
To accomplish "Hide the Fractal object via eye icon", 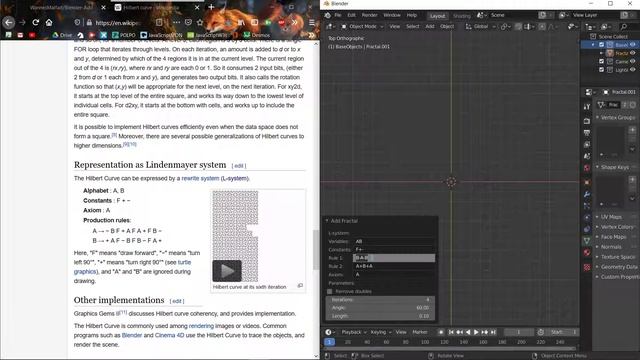I will click(x=633, y=53).
